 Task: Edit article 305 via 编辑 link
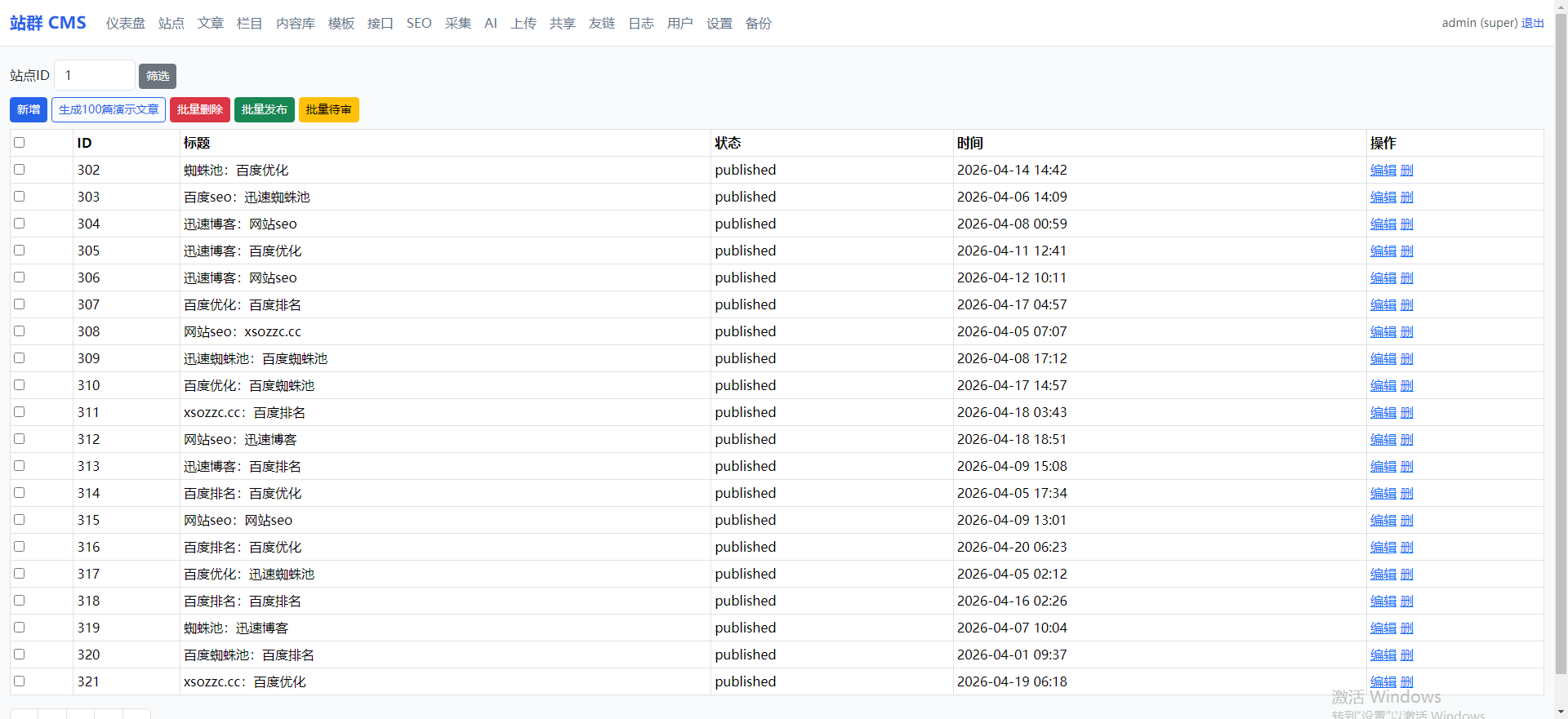point(1383,251)
